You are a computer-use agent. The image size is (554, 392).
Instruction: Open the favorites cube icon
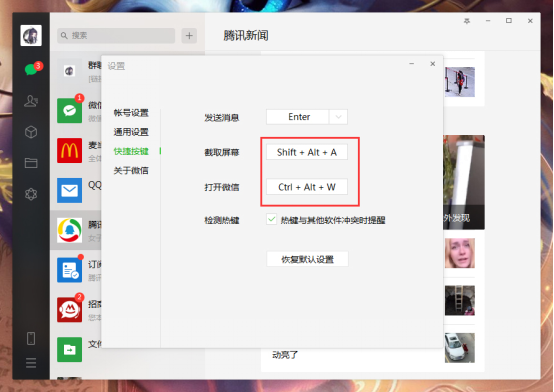point(31,132)
